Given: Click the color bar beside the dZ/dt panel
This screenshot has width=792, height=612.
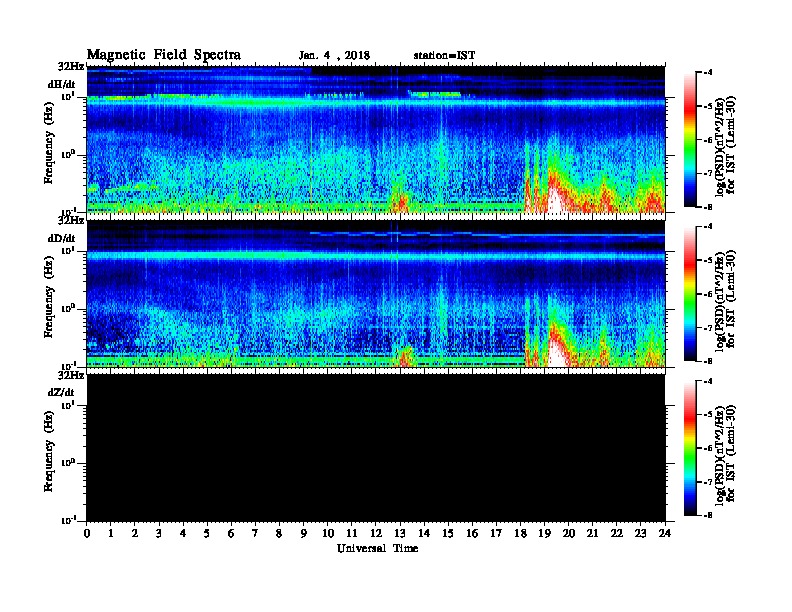Looking at the screenshot, I should [690, 448].
